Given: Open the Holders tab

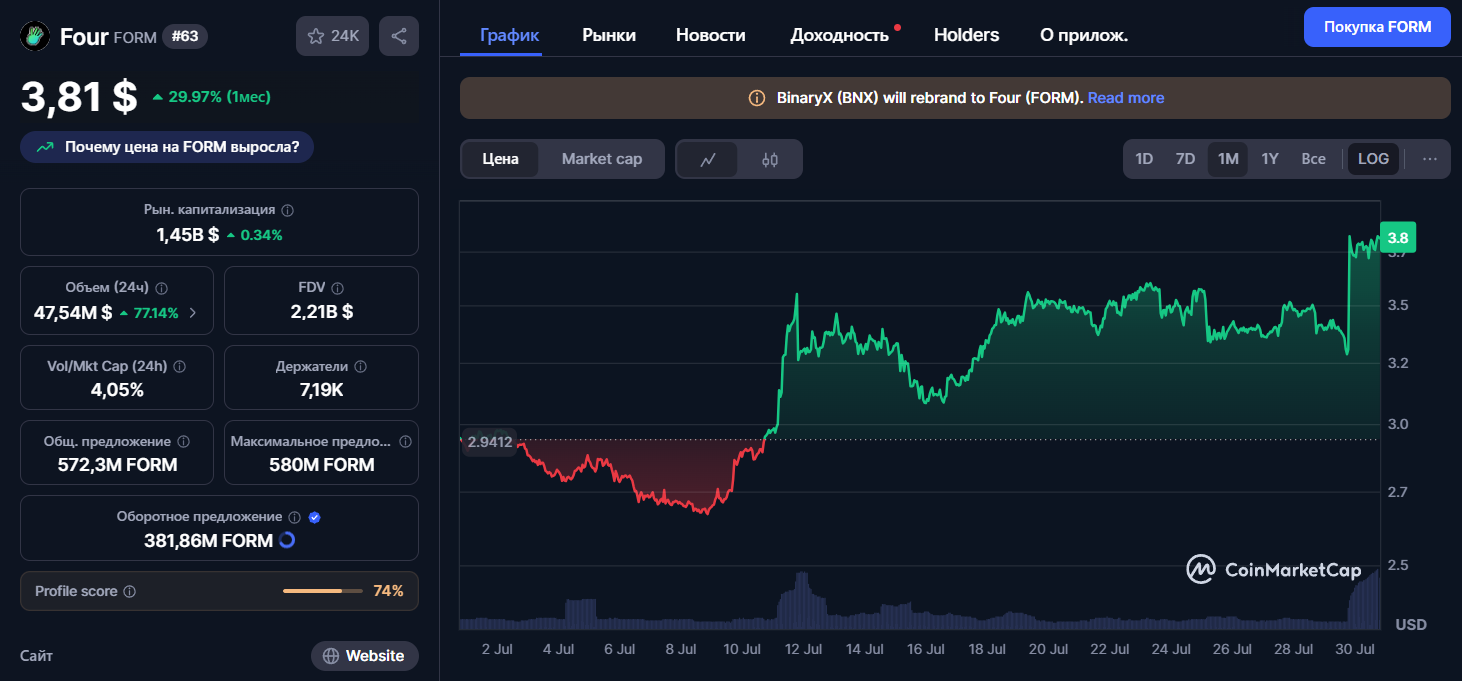Looking at the screenshot, I should 966,35.
